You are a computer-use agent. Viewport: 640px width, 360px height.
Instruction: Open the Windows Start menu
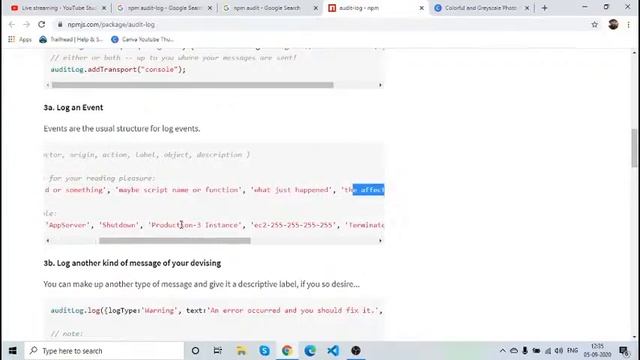(13, 351)
